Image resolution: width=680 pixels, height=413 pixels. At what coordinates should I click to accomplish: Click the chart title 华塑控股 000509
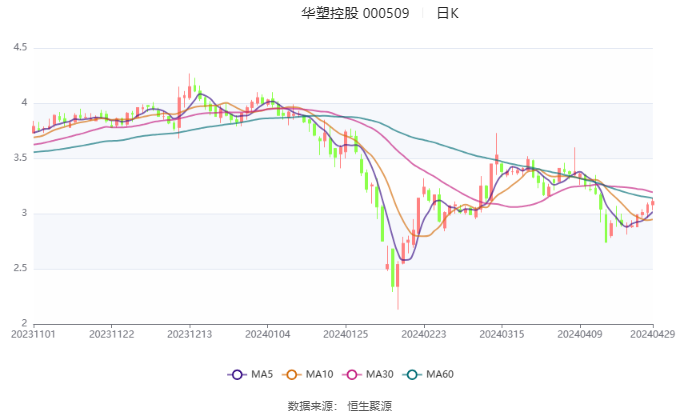point(355,13)
